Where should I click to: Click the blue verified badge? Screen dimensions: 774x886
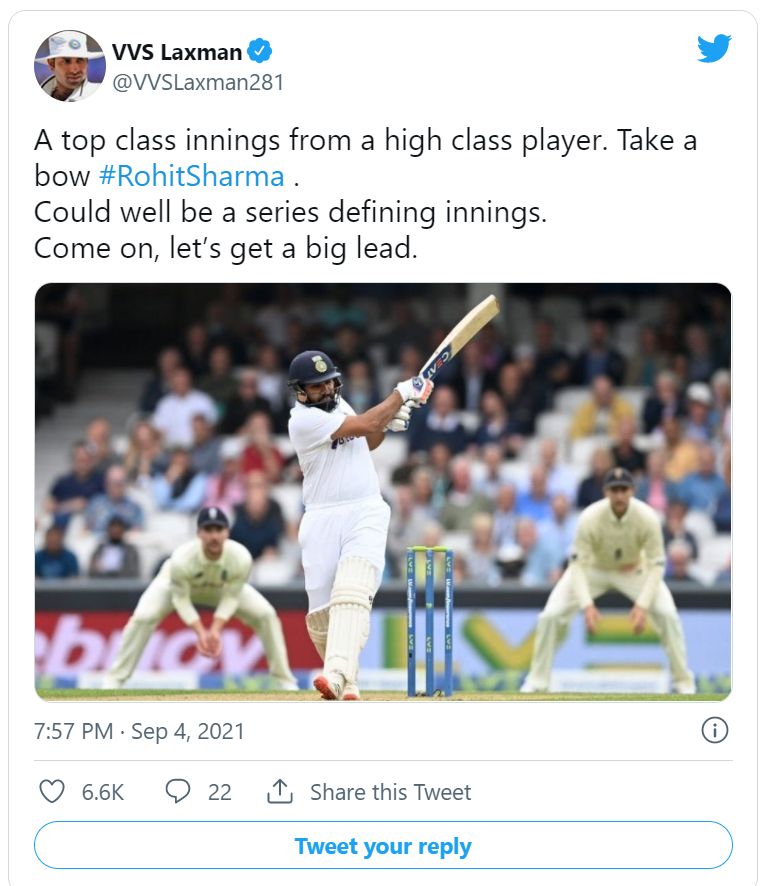coord(260,51)
